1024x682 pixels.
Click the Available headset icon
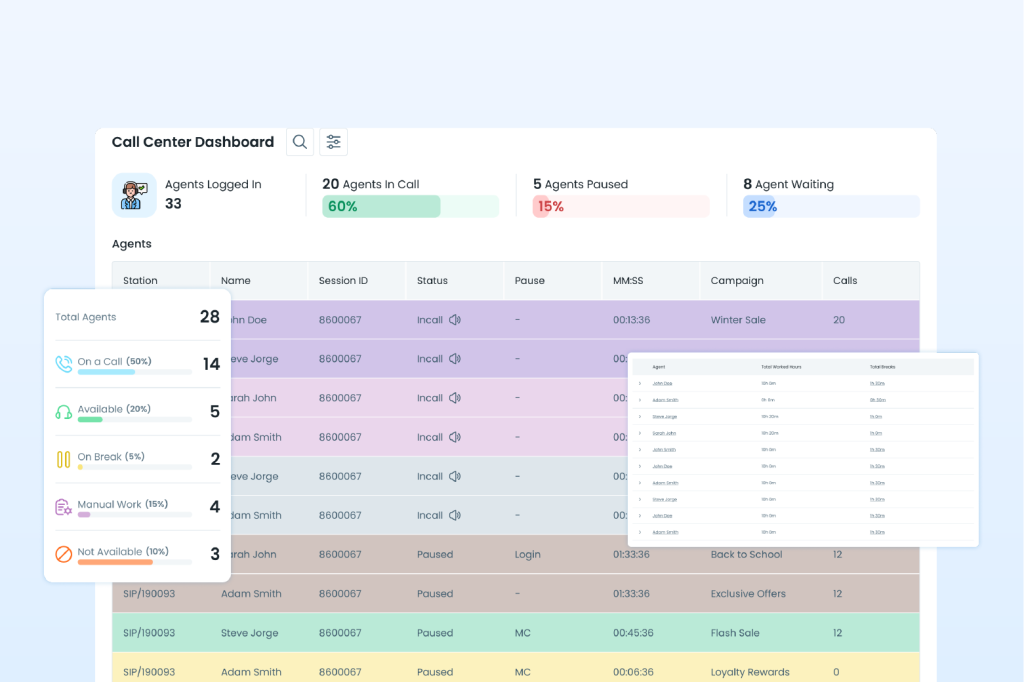pyautogui.click(x=64, y=412)
